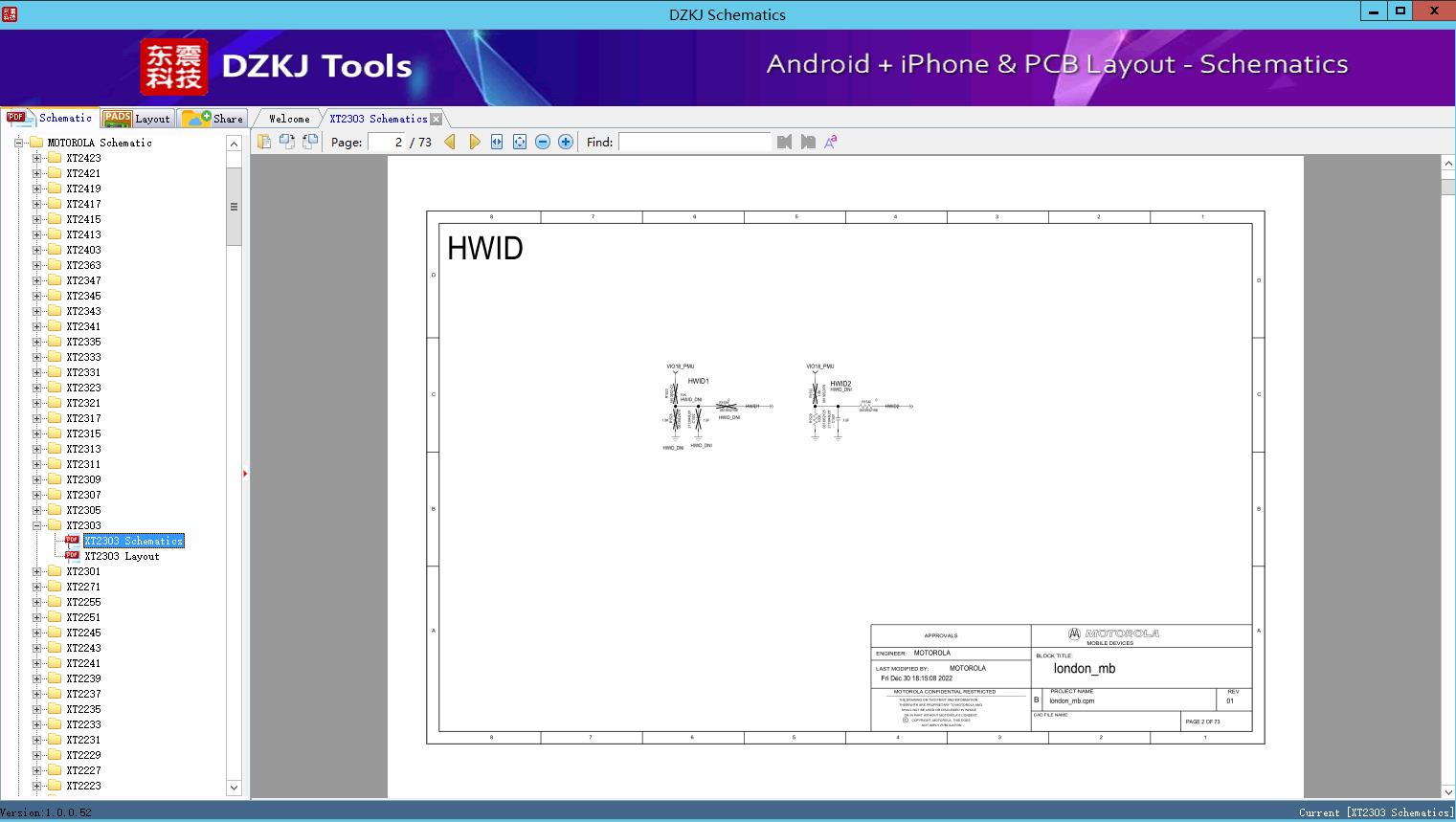Screen dimensions: 1456x822
Task: Expand the XT2403 folder
Action: coord(36,250)
